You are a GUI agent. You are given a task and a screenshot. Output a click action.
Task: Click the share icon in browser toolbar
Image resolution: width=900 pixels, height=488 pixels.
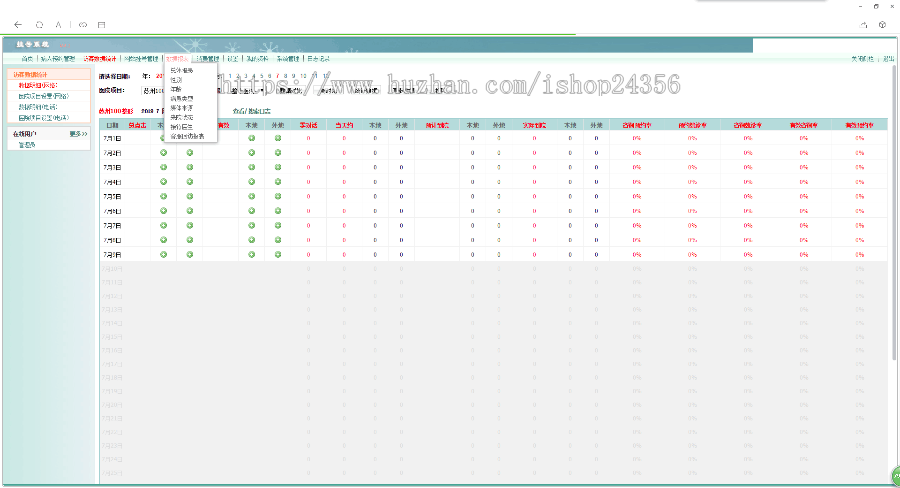click(863, 25)
